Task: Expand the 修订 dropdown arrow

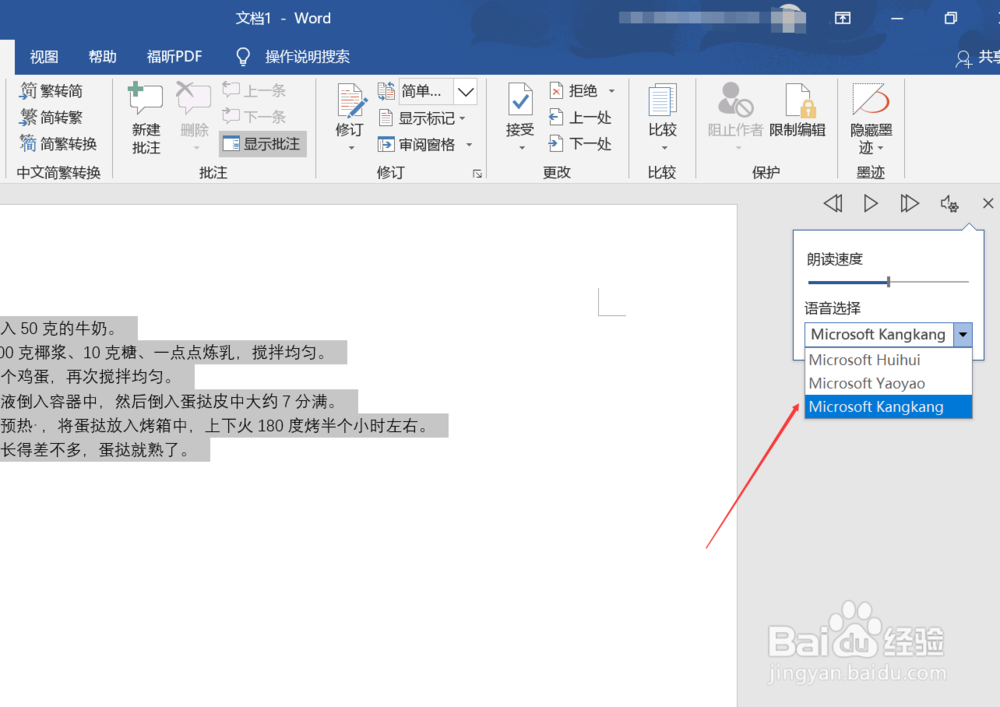Action: pos(351,148)
